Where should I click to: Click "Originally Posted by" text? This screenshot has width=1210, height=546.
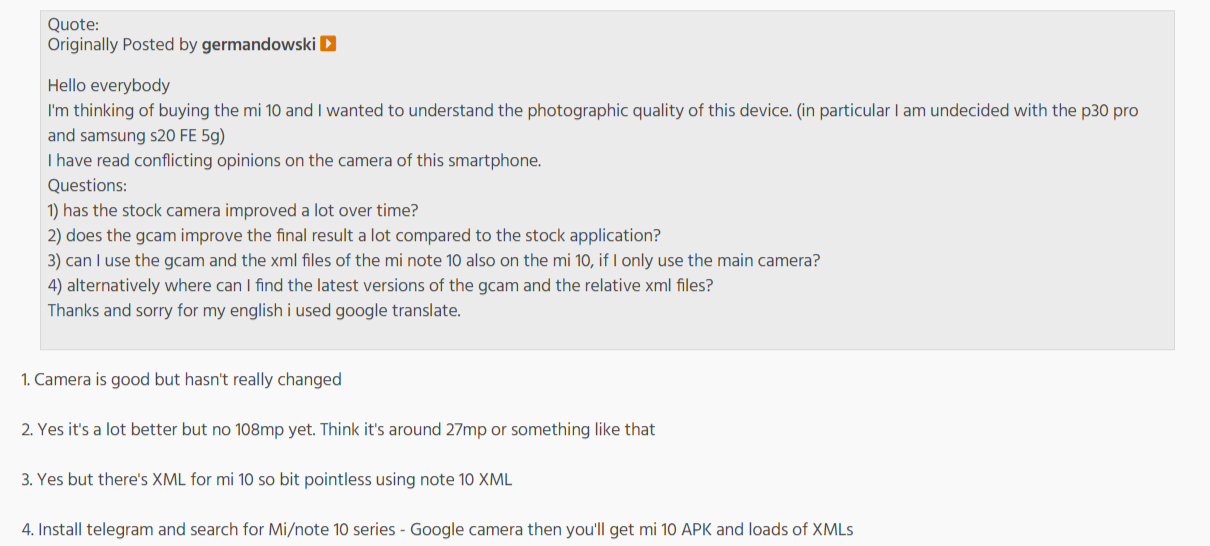pyautogui.click(x=123, y=44)
